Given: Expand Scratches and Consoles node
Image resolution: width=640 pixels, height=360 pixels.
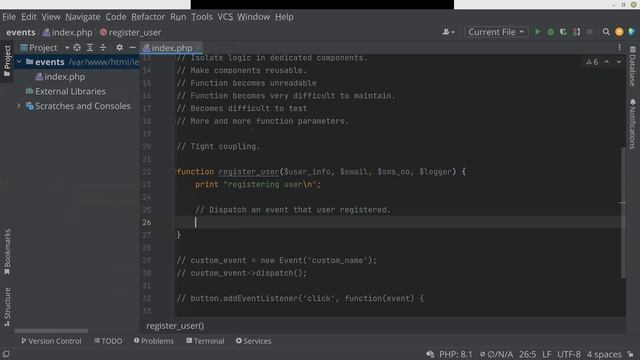Looking at the screenshot, I should 18,106.
